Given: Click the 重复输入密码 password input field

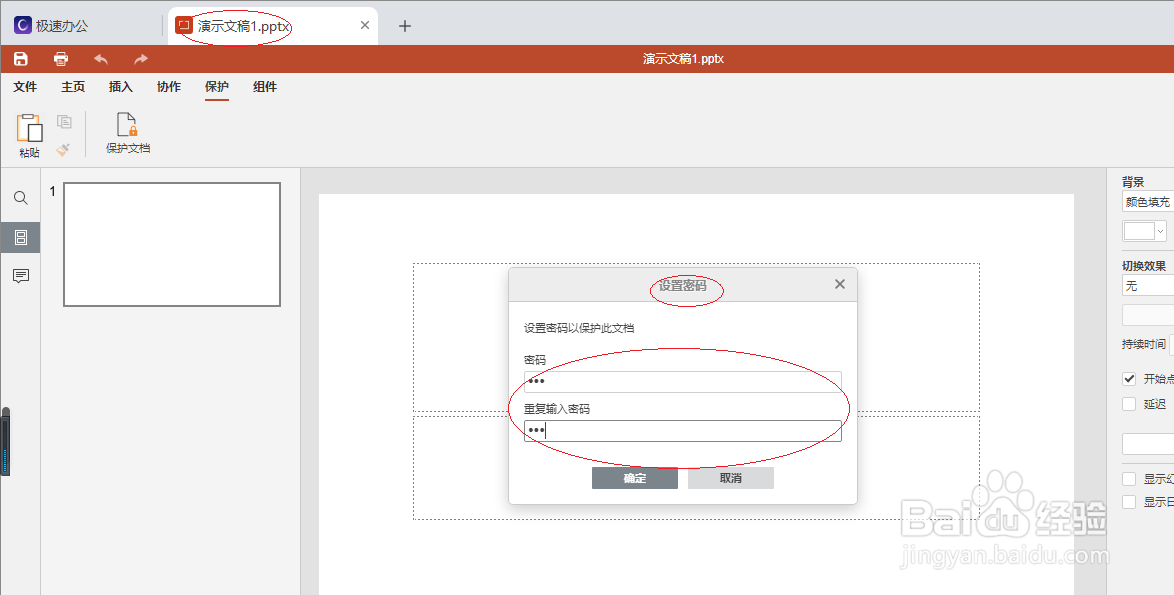Looking at the screenshot, I should pos(683,430).
